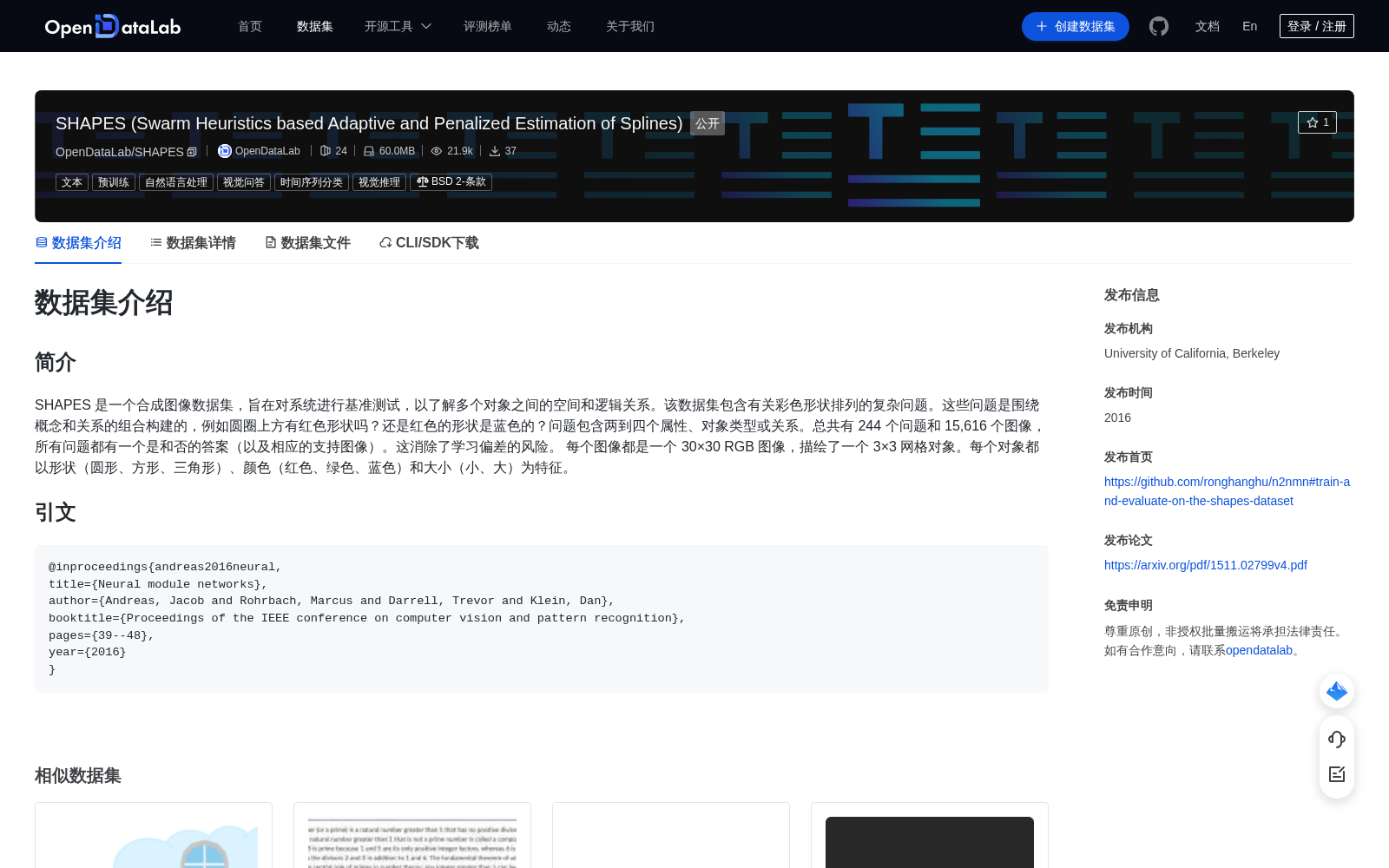Image resolution: width=1389 pixels, height=868 pixels.
Task: Open 评测榜单 navigation item
Action: pyautogui.click(x=488, y=26)
